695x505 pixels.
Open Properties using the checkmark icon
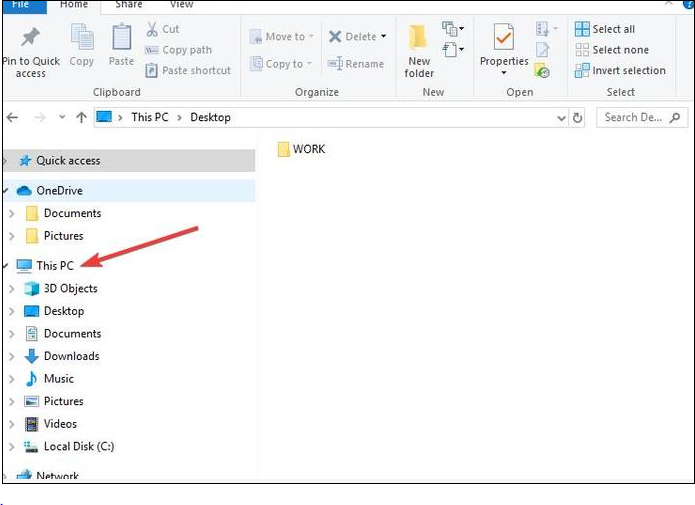tap(503, 38)
